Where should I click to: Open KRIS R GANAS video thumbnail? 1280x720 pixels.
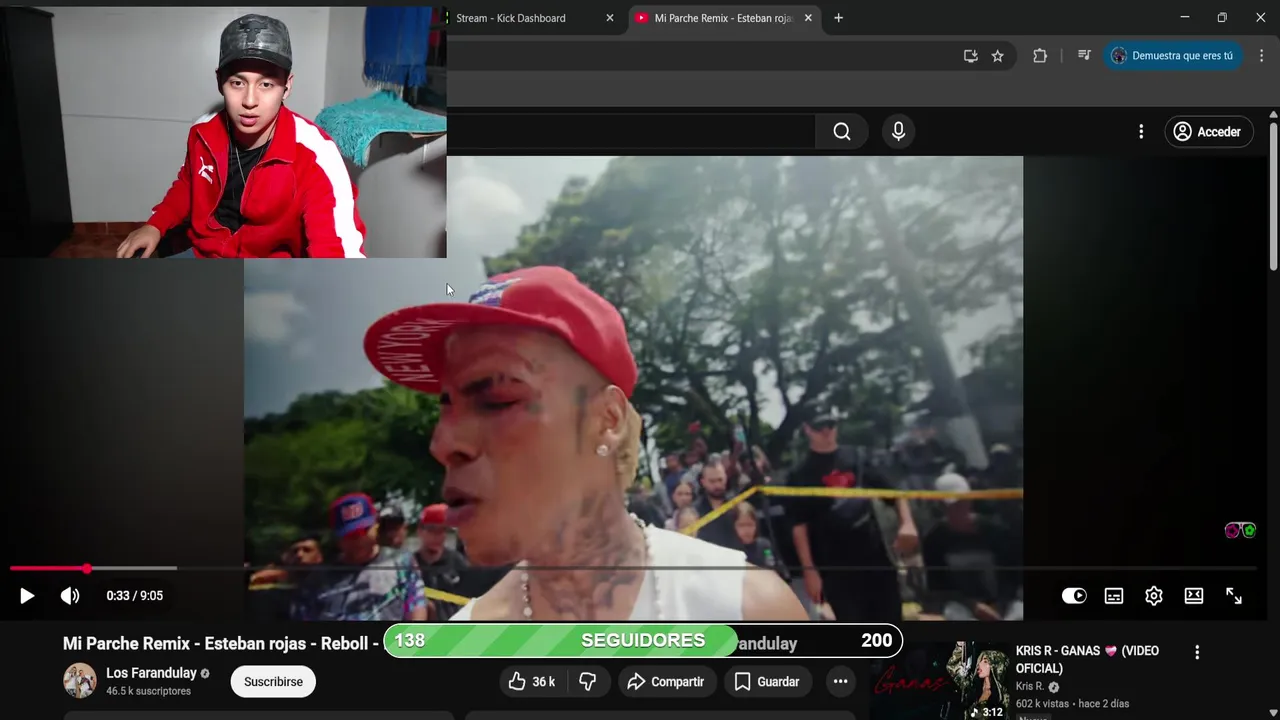click(x=940, y=682)
